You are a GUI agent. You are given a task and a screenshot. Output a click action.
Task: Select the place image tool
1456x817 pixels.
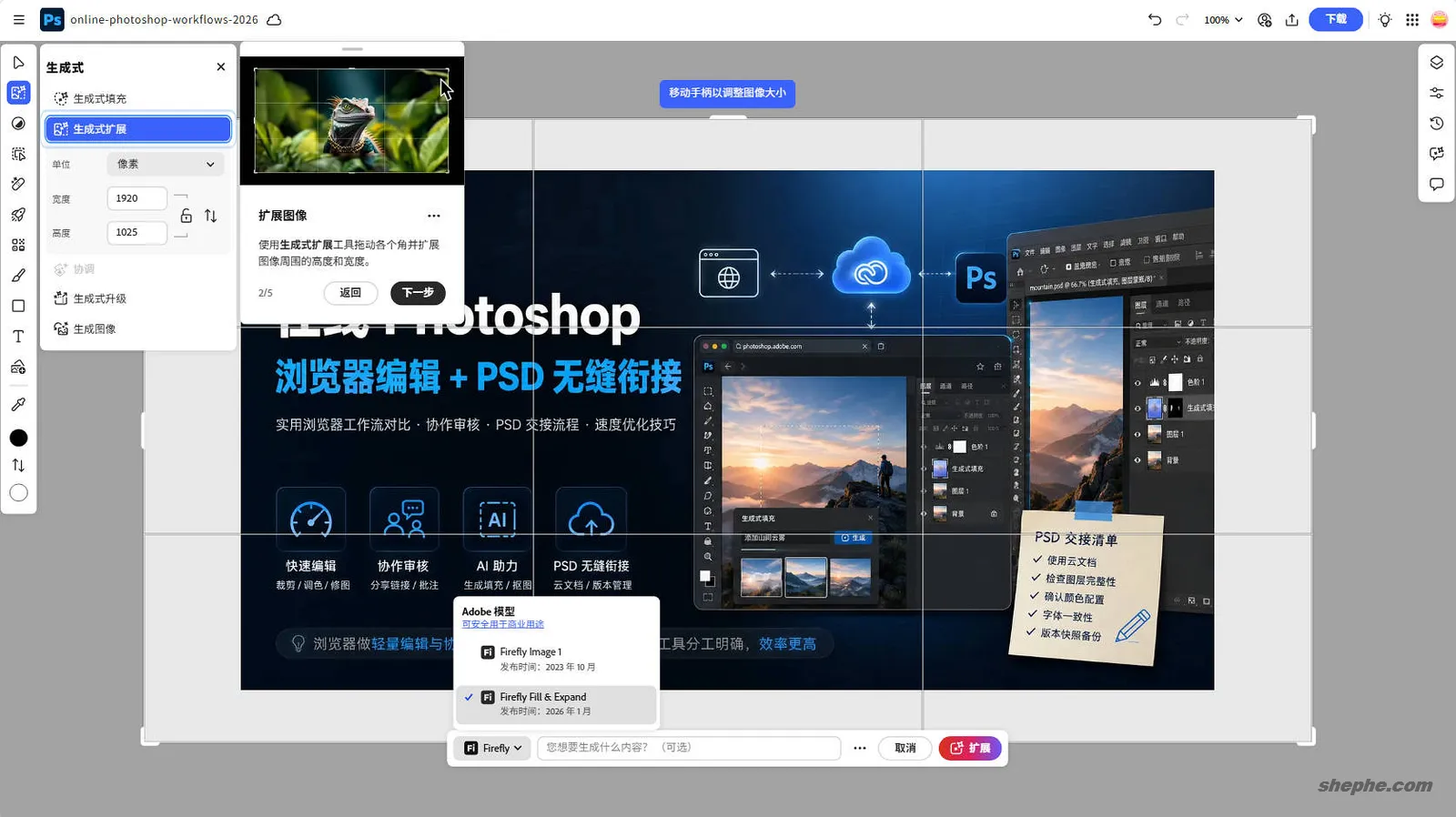(x=18, y=367)
